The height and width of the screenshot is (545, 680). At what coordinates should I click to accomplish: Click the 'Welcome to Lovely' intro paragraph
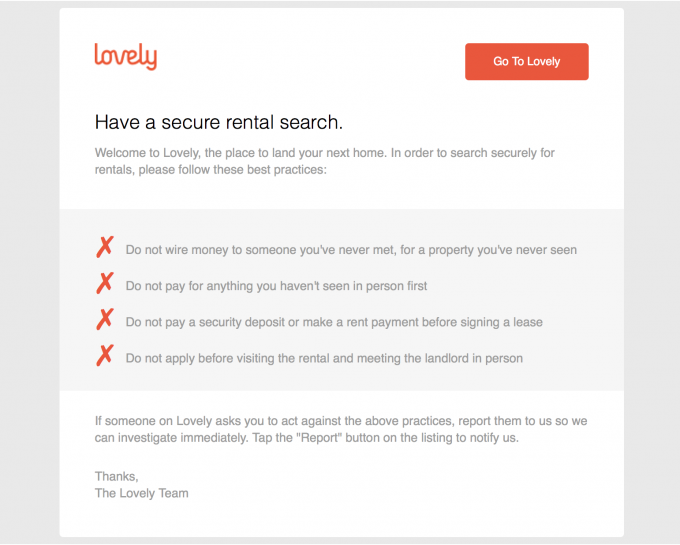click(324, 161)
